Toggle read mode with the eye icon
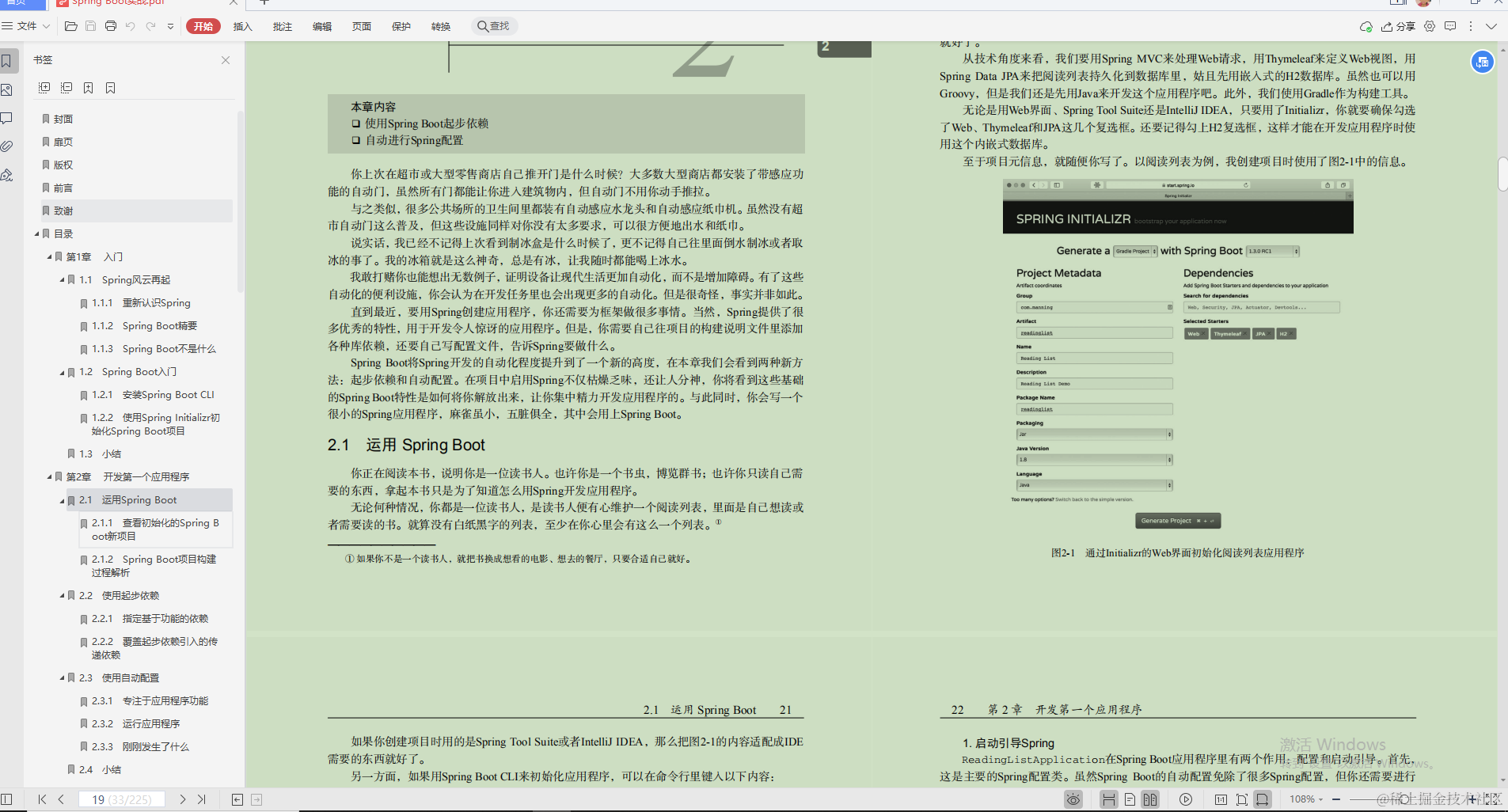 (1074, 799)
